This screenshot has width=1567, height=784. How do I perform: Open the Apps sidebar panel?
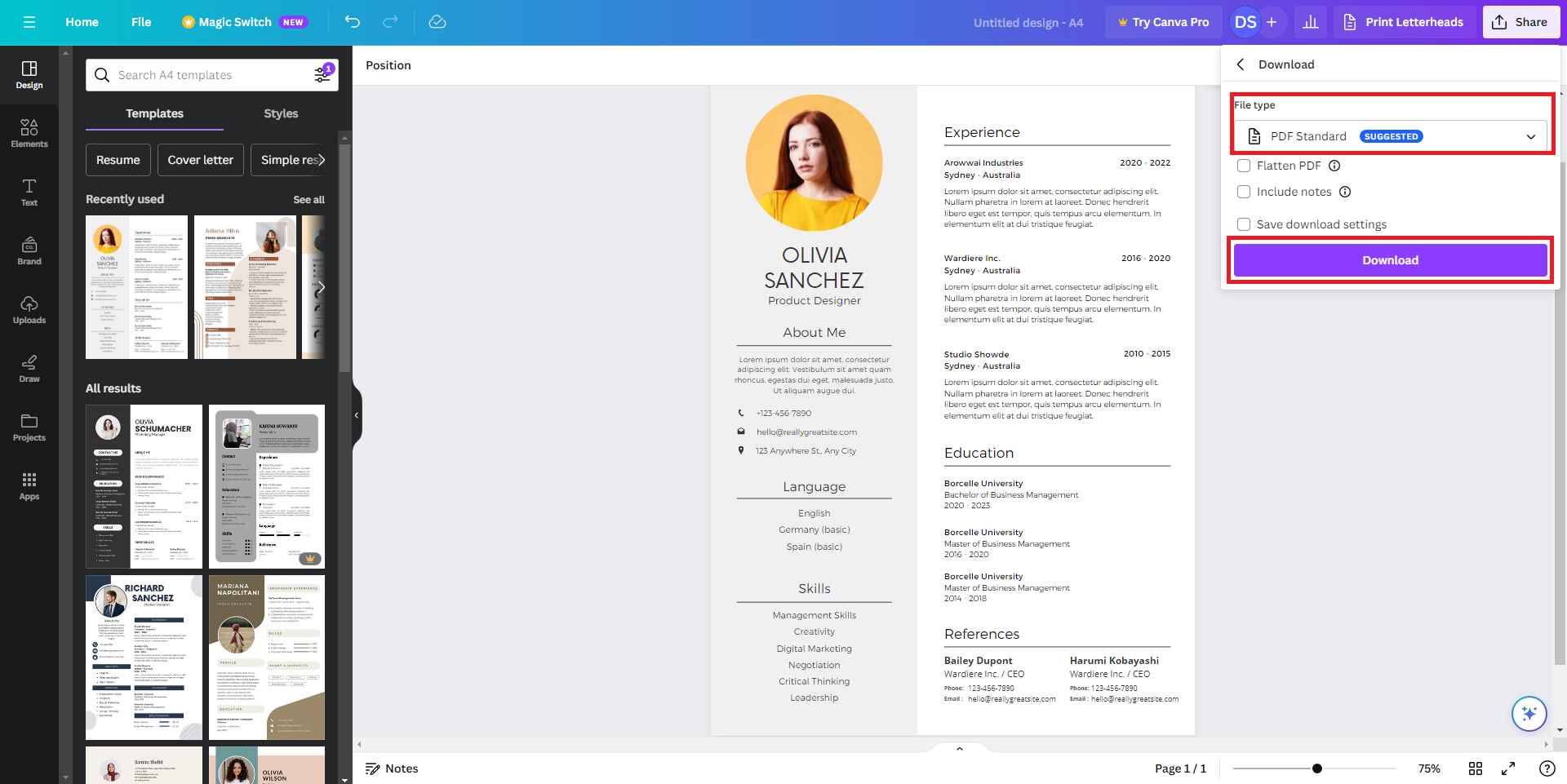(x=29, y=486)
